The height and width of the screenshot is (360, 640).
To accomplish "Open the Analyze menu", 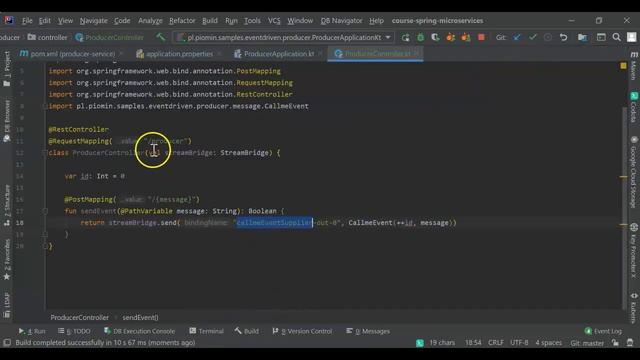I will point(150,20).
